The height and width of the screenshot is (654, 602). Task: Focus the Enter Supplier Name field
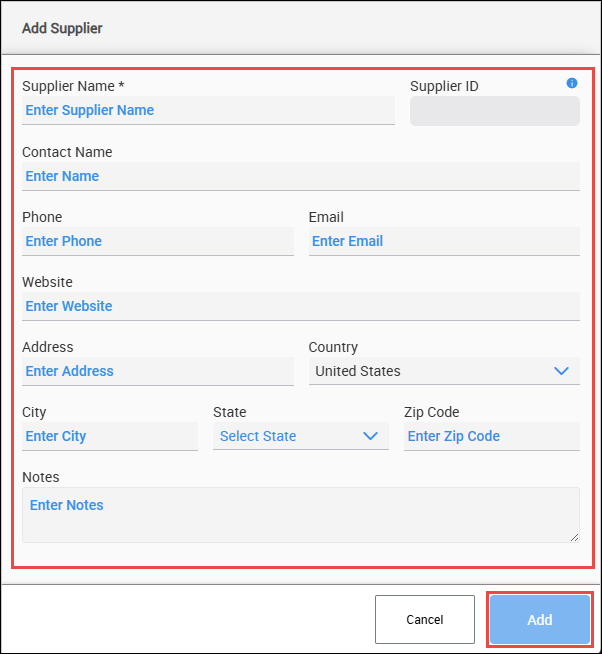click(208, 110)
